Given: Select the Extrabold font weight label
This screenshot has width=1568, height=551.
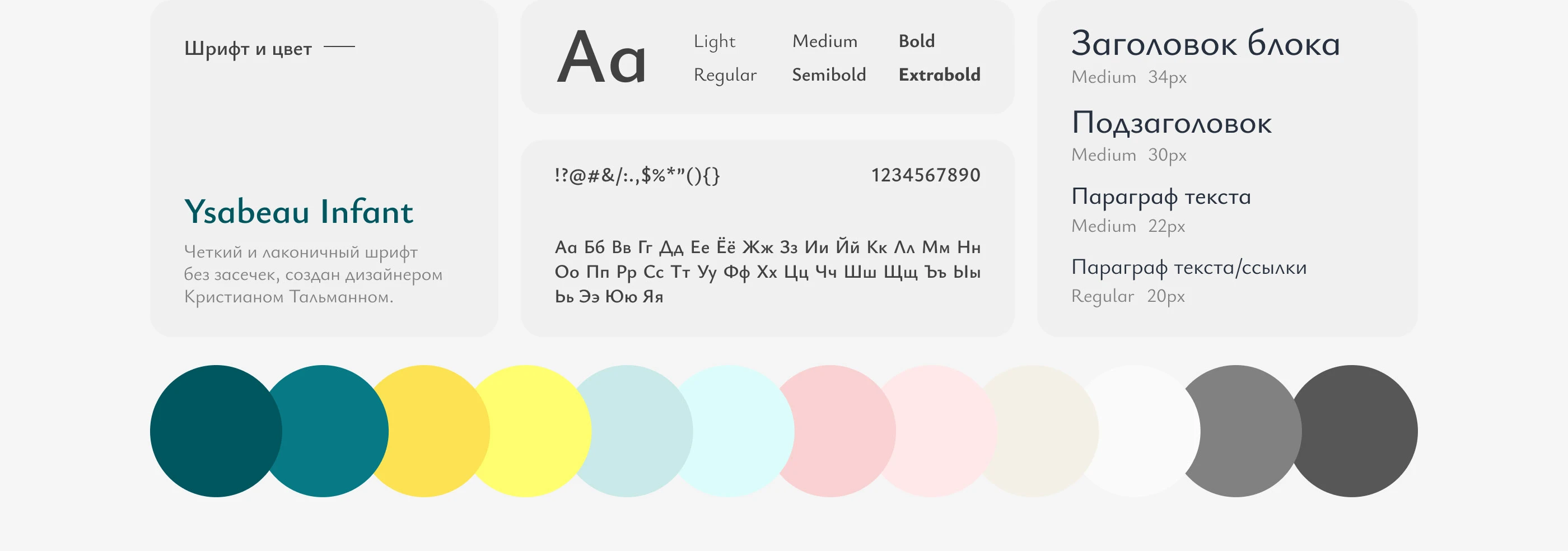Looking at the screenshot, I should [939, 75].
